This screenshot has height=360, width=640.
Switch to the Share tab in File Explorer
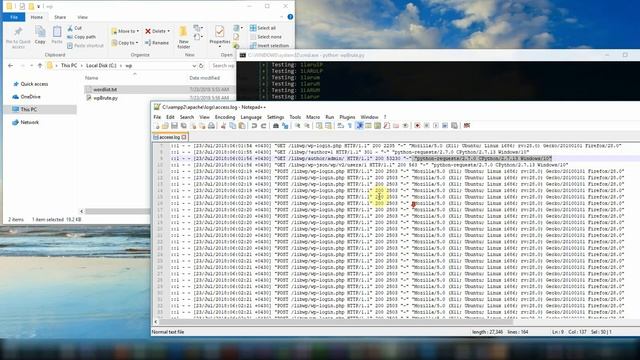[60, 17]
